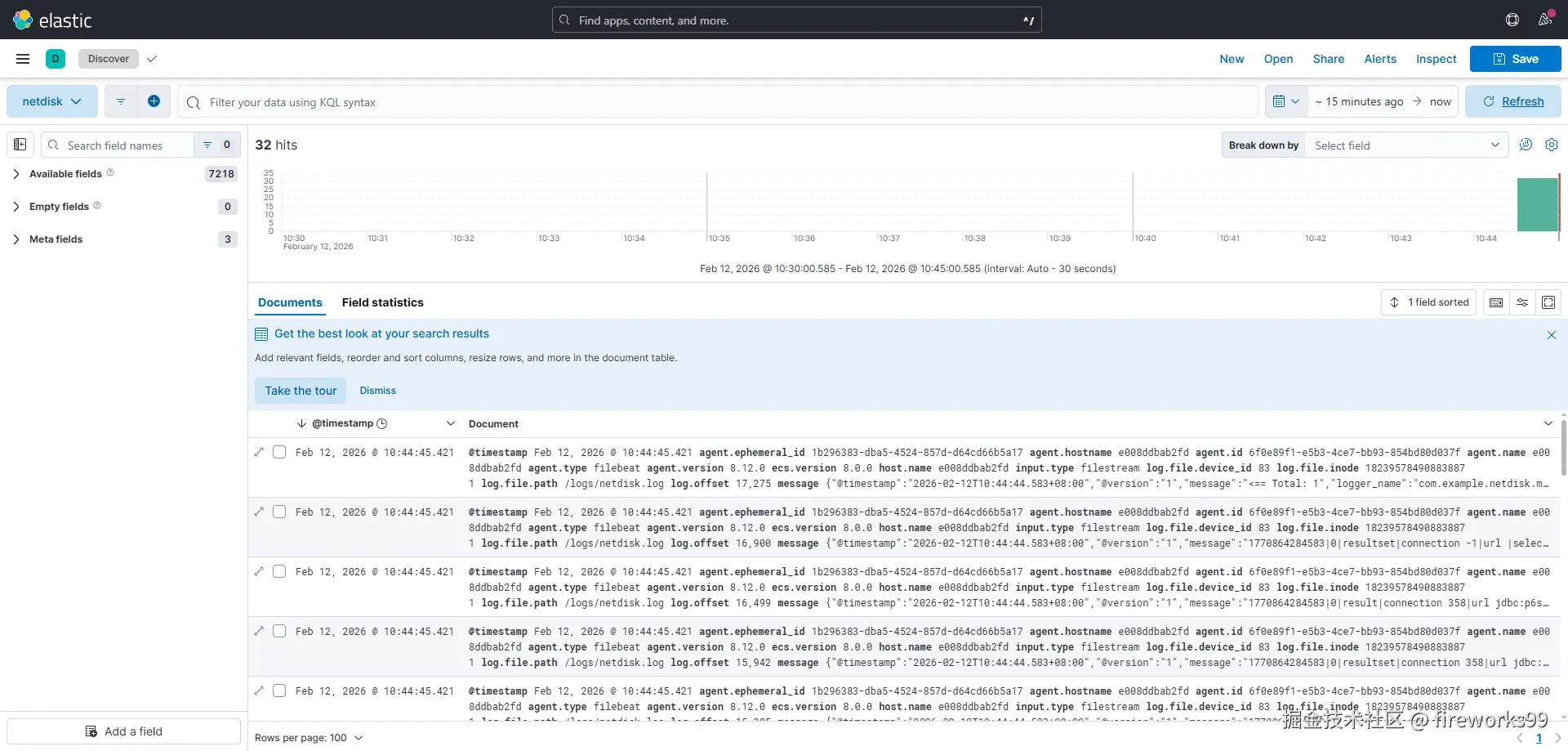Tick the third document row checkbox

pos(279,571)
